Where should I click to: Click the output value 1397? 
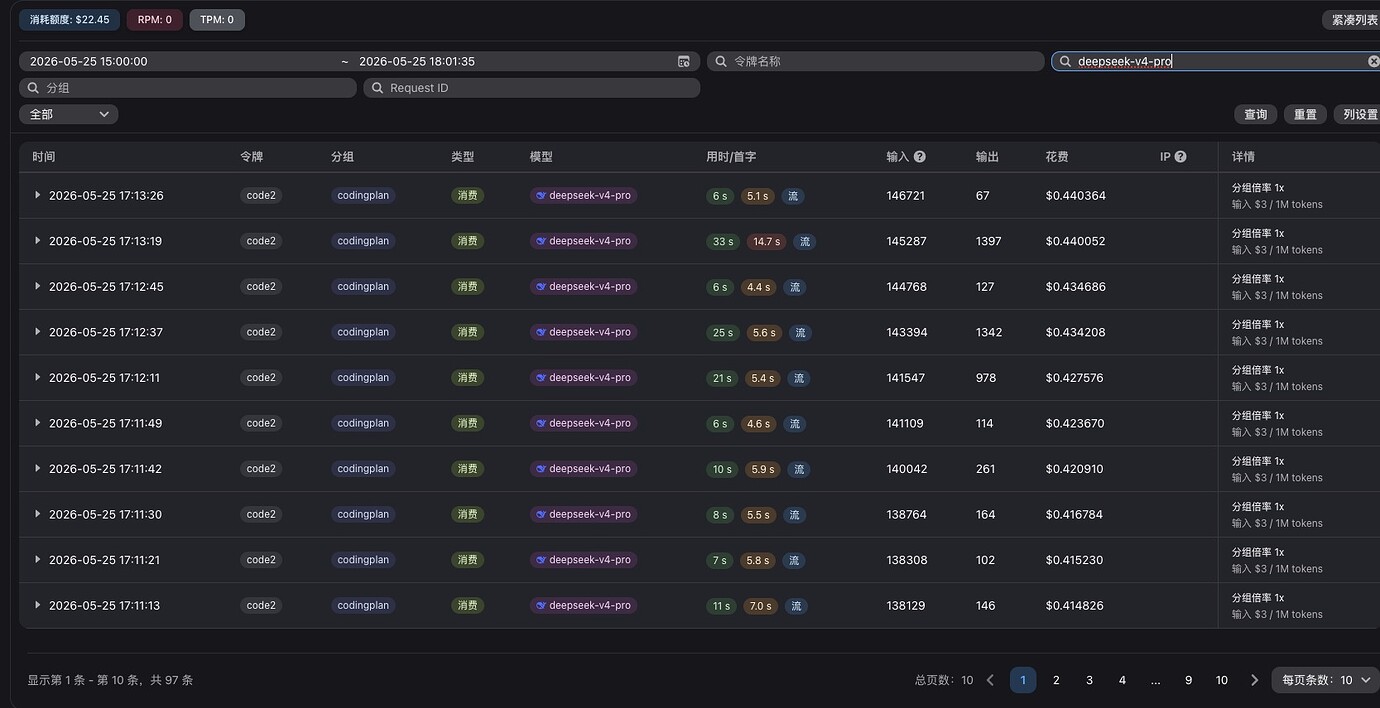[989, 241]
